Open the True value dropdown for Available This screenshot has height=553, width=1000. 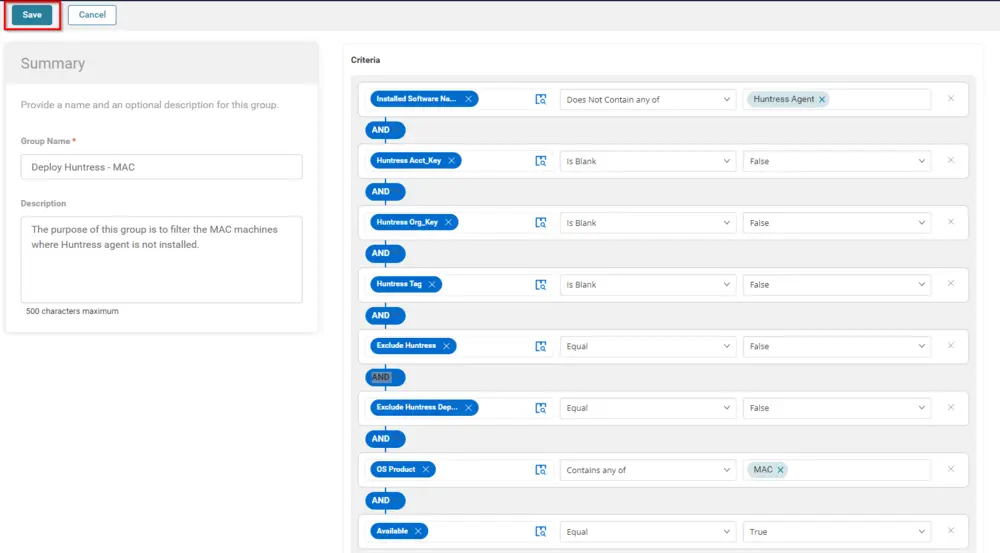pos(836,531)
